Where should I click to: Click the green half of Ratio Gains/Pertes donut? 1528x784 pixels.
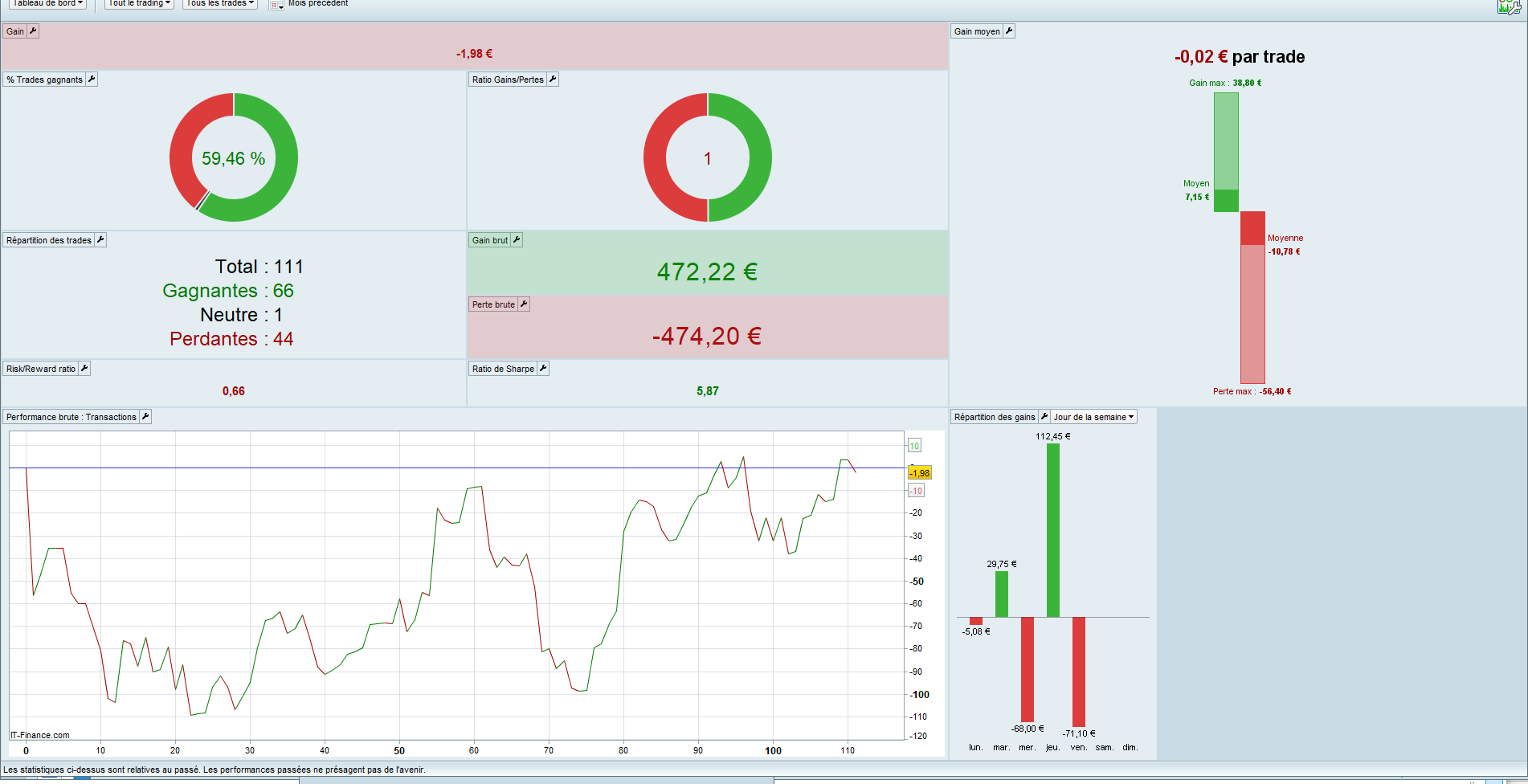[x=759, y=157]
